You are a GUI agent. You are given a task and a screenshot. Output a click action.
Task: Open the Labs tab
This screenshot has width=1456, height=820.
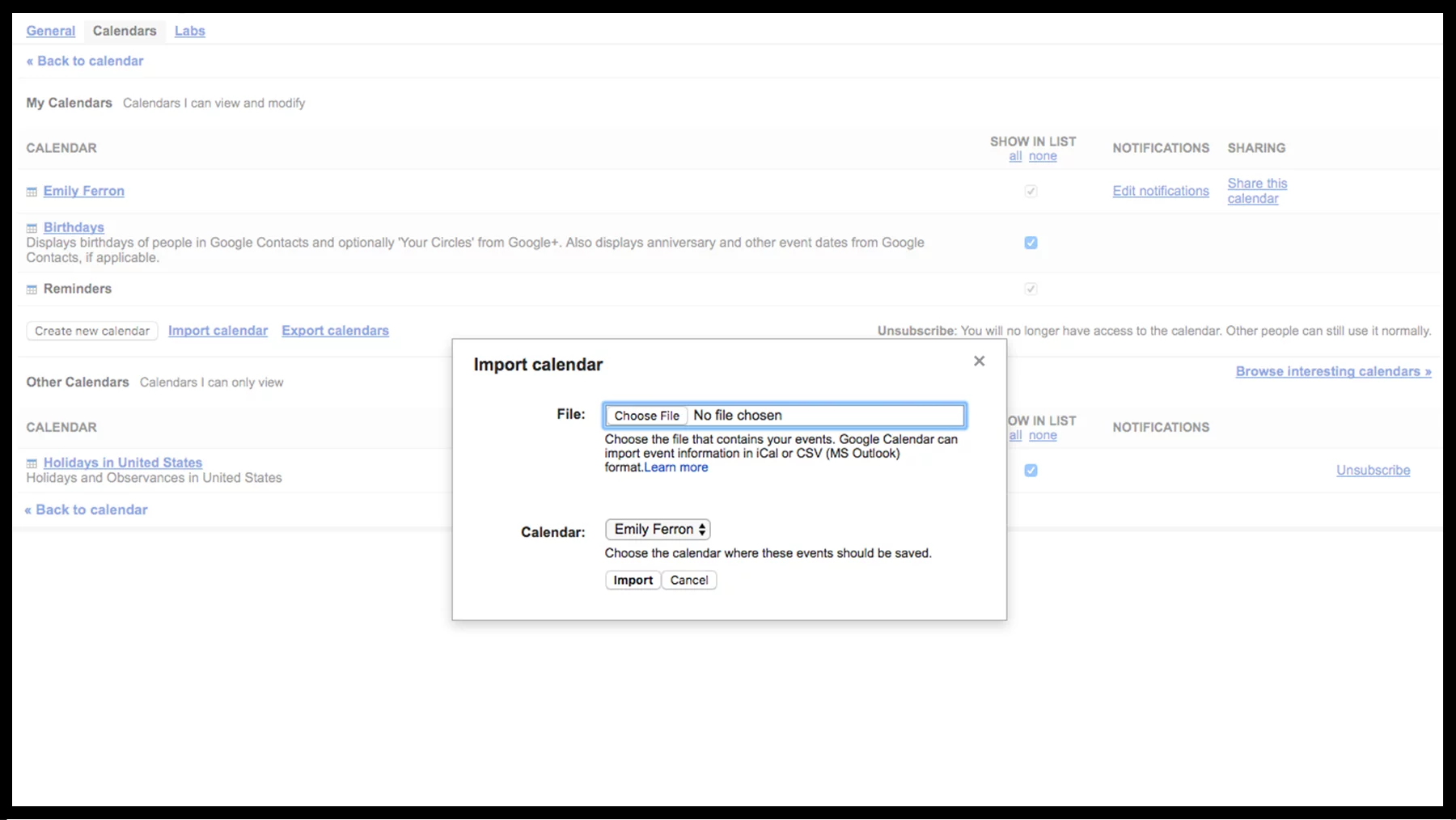click(x=189, y=31)
